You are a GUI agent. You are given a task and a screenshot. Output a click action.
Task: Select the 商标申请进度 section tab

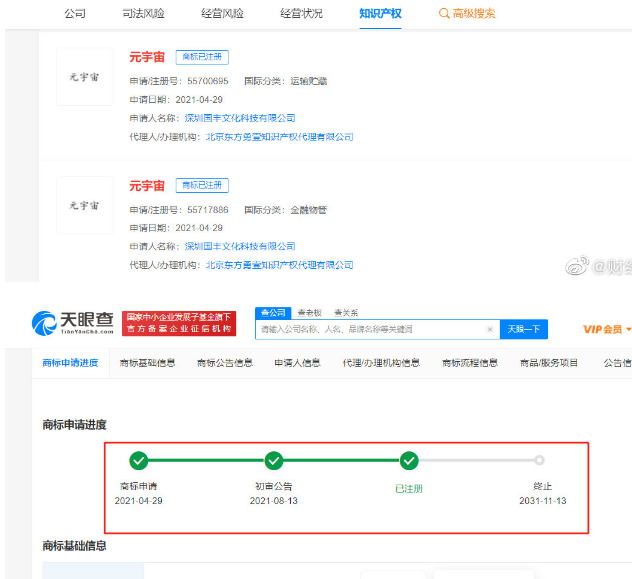pyautogui.click(x=71, y=363)
